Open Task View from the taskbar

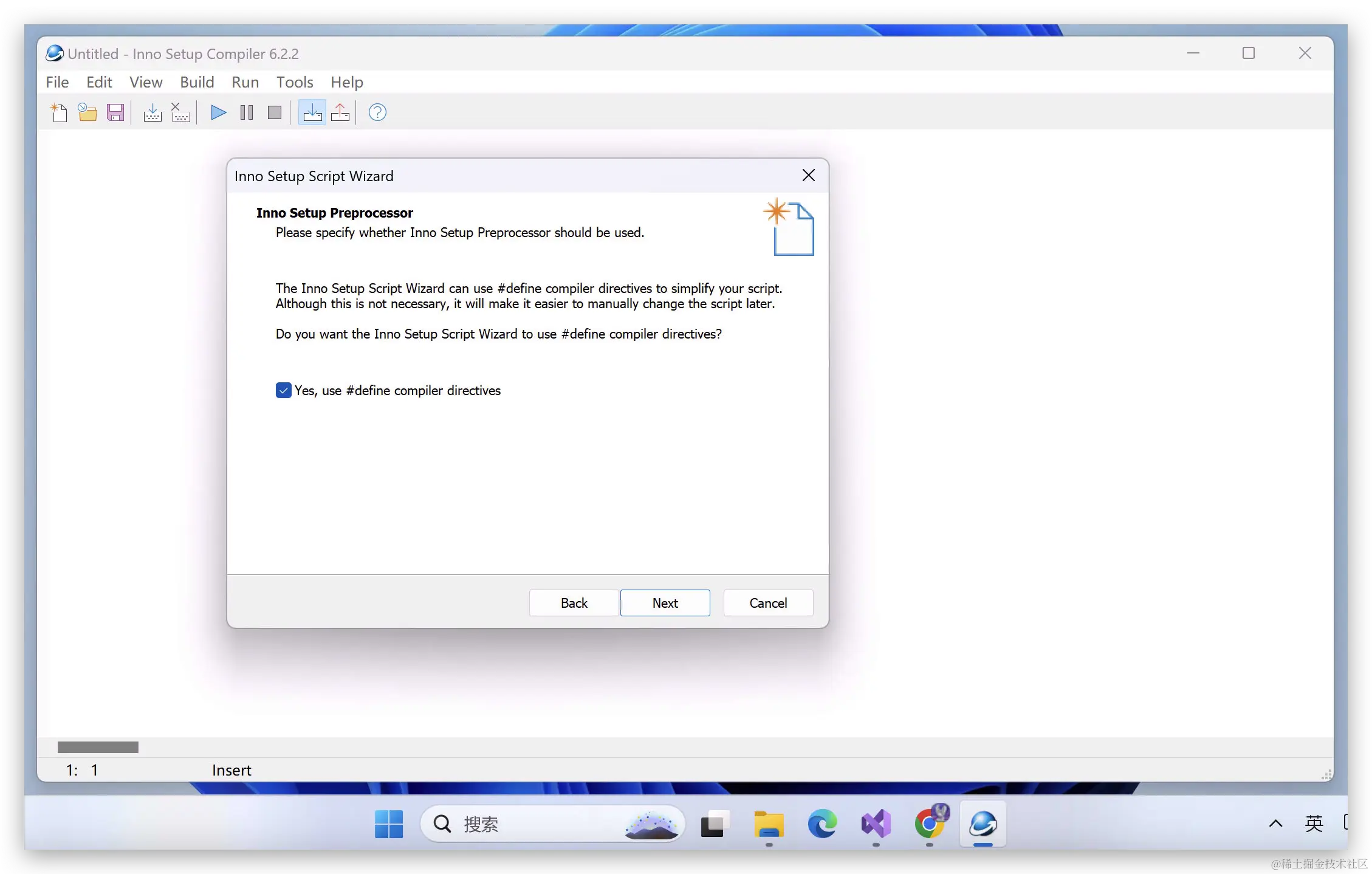[x=715, y=824]
